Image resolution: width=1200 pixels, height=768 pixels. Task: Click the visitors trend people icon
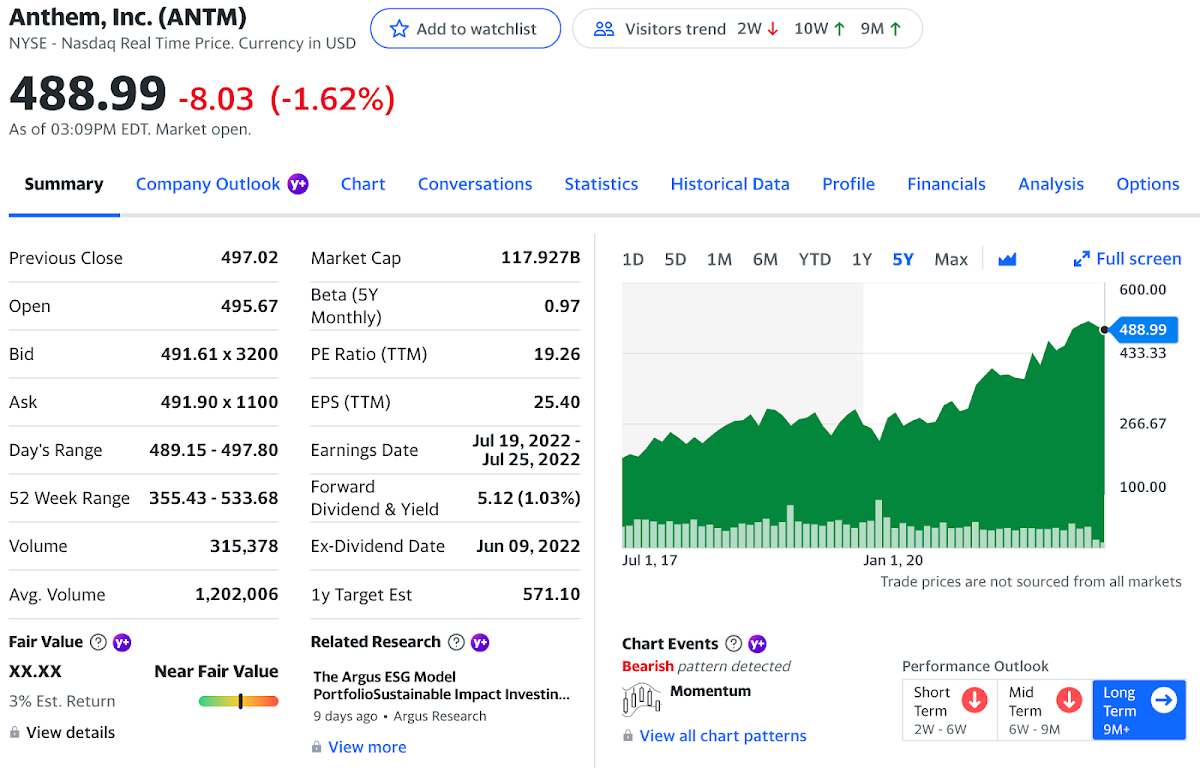(604, 29)
